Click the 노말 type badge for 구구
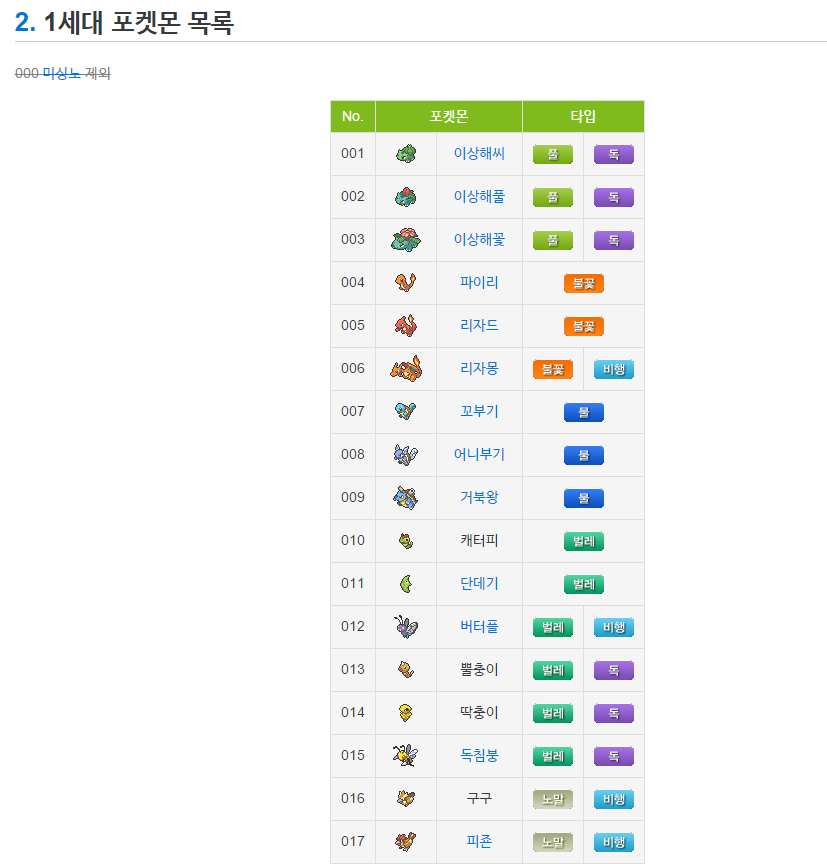This screenshot has height=864, width=827. tap(553, 799)
